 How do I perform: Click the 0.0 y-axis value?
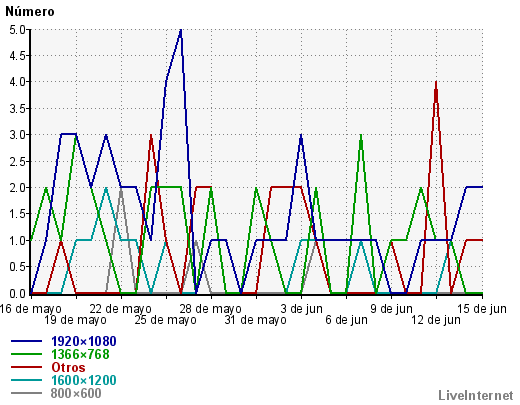(17, 293)
